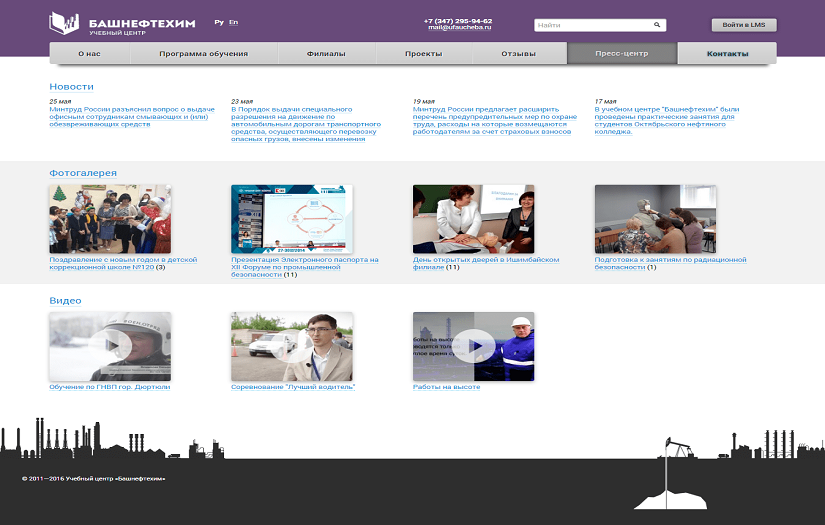
Task: Open Поздравление с новым годом gallery link
Action: [123, 263]
